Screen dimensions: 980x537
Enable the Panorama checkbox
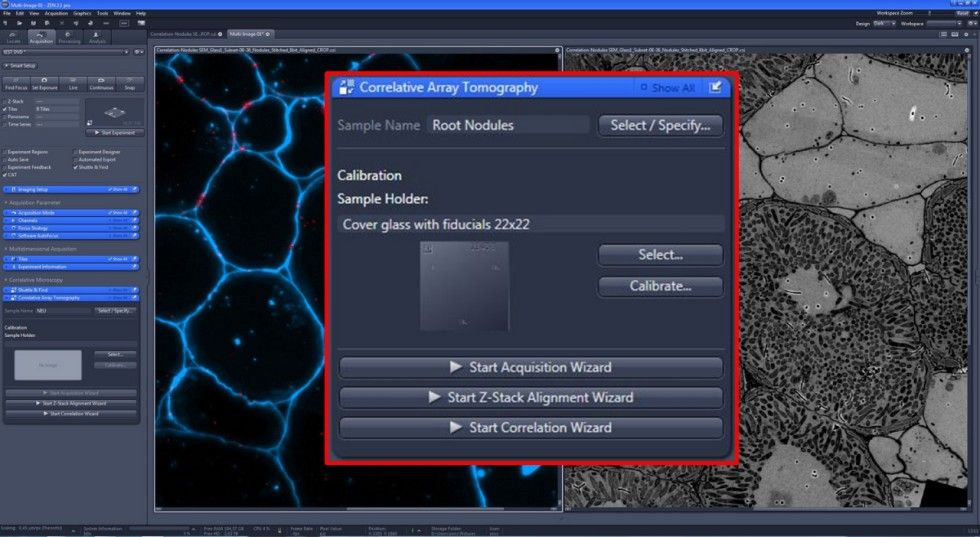click(4, 117)
